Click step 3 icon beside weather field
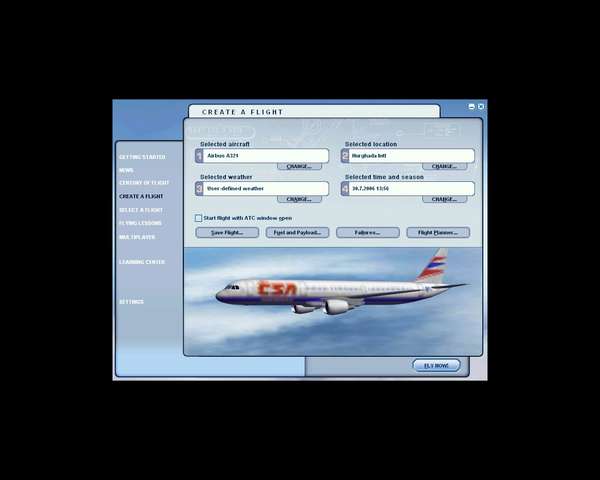 [199, 189]
